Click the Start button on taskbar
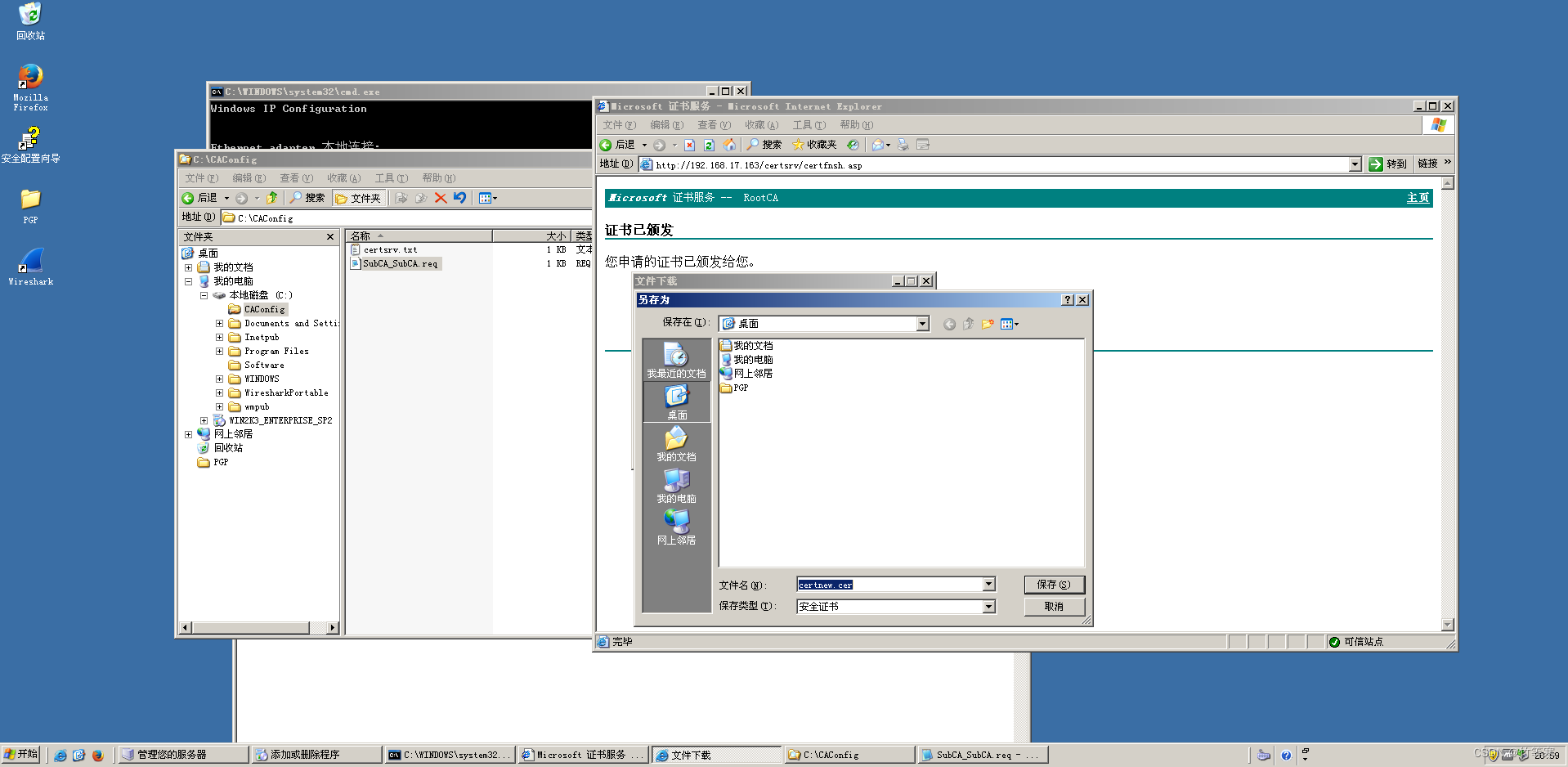 coord(20,755)
